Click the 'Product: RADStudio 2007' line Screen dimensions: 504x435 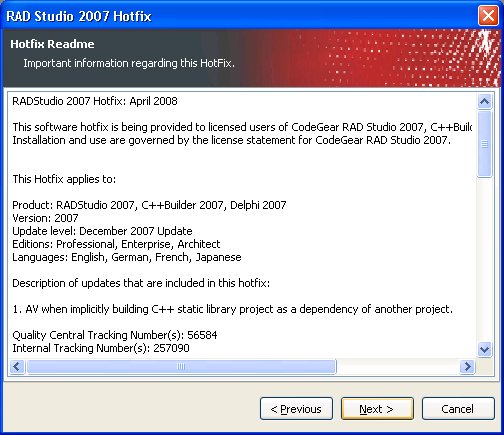[149, 205]
